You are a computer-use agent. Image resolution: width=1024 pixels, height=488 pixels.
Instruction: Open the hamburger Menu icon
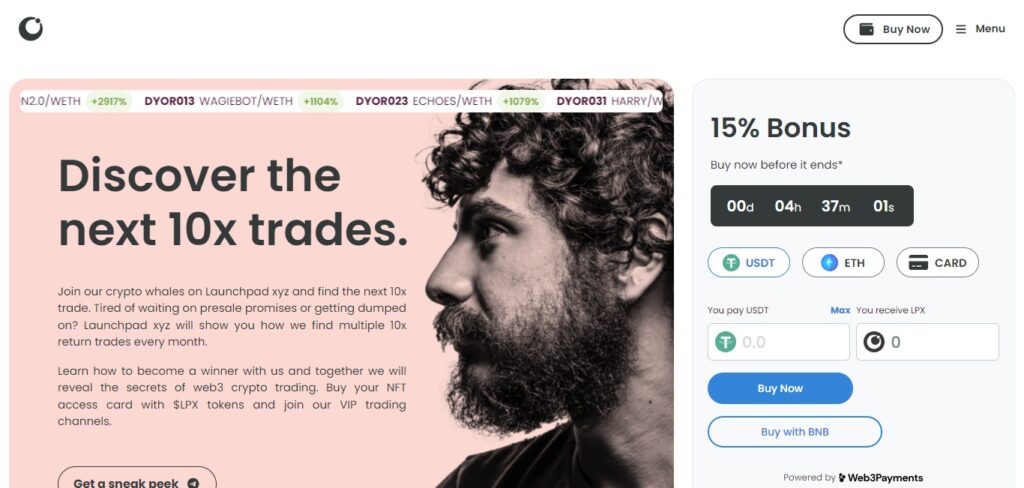tap(961, 29)
